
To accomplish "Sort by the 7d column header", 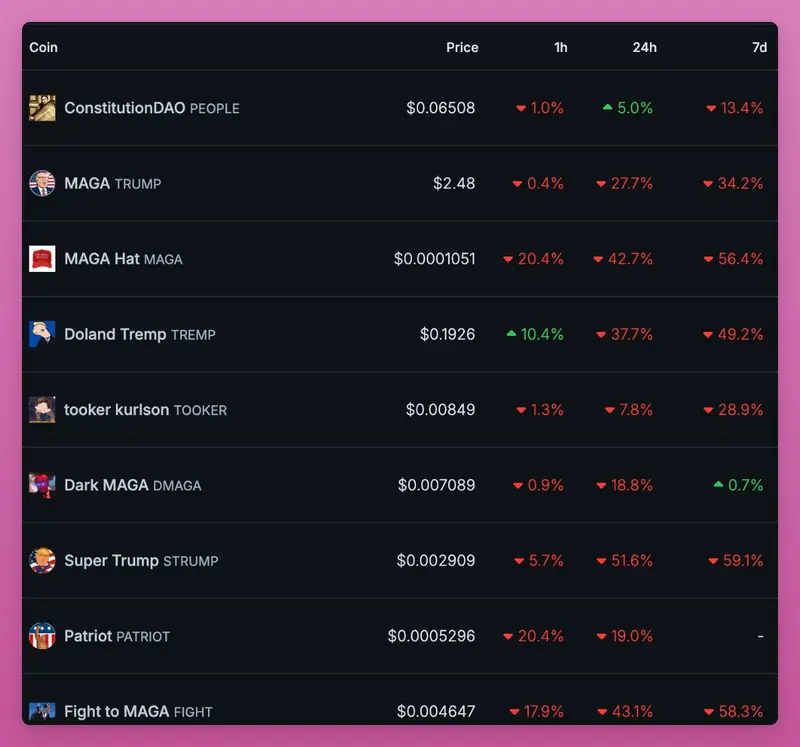I will pyautogui.click(x=759, y=47).
